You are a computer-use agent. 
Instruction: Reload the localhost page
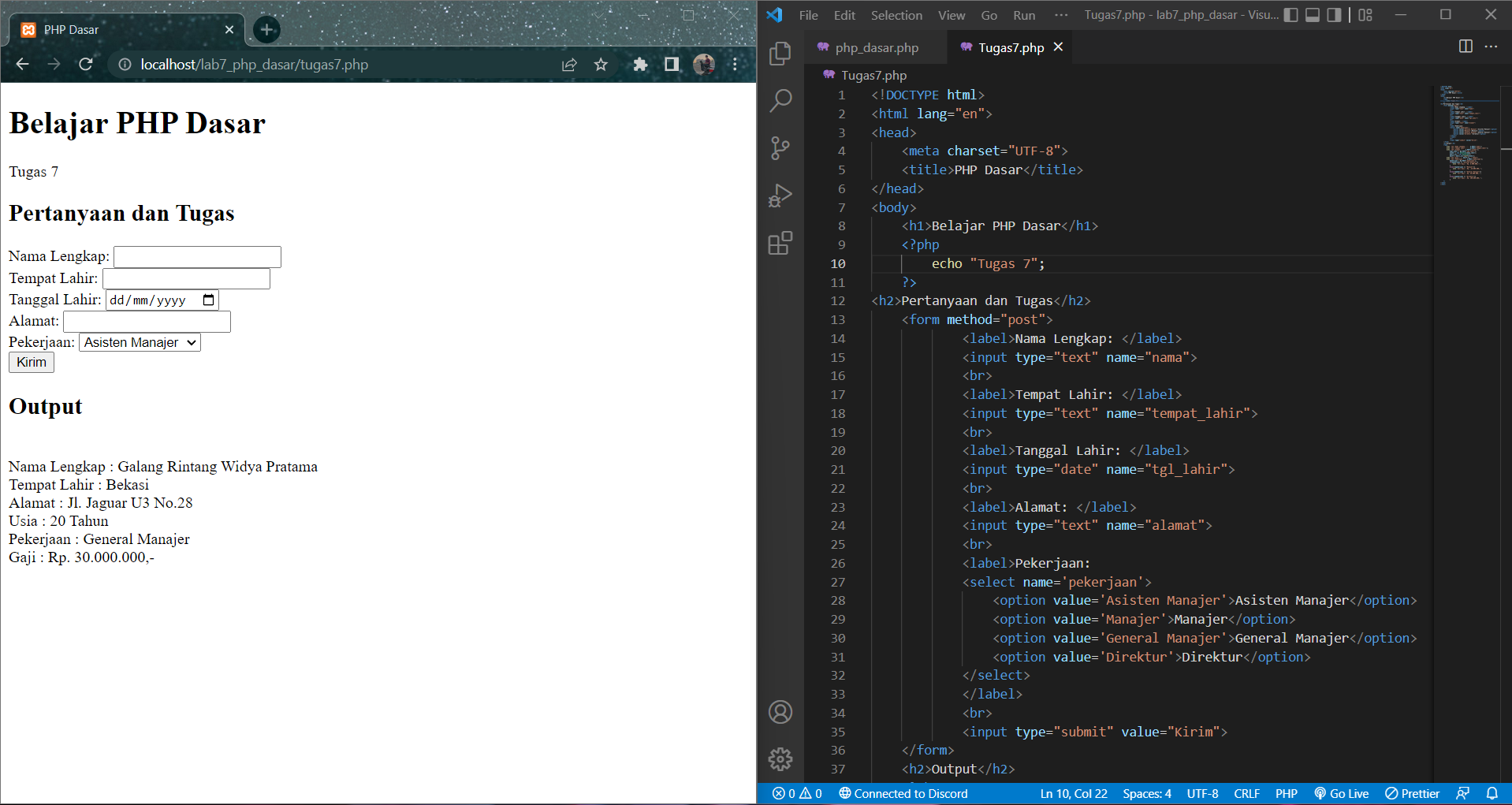point(85,65)
